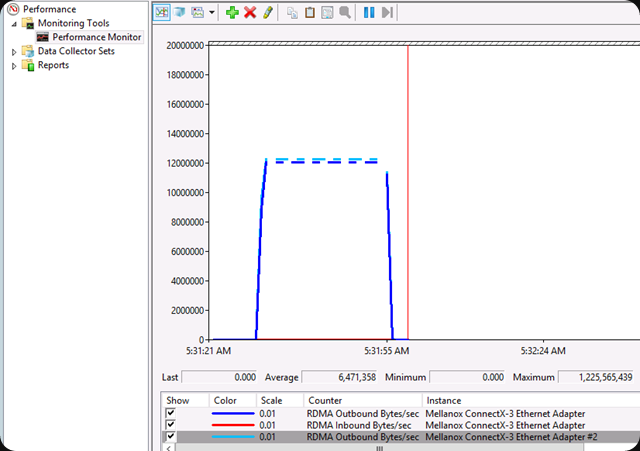Click Color column header
This screenshot has height=451, width=640.
233,400
